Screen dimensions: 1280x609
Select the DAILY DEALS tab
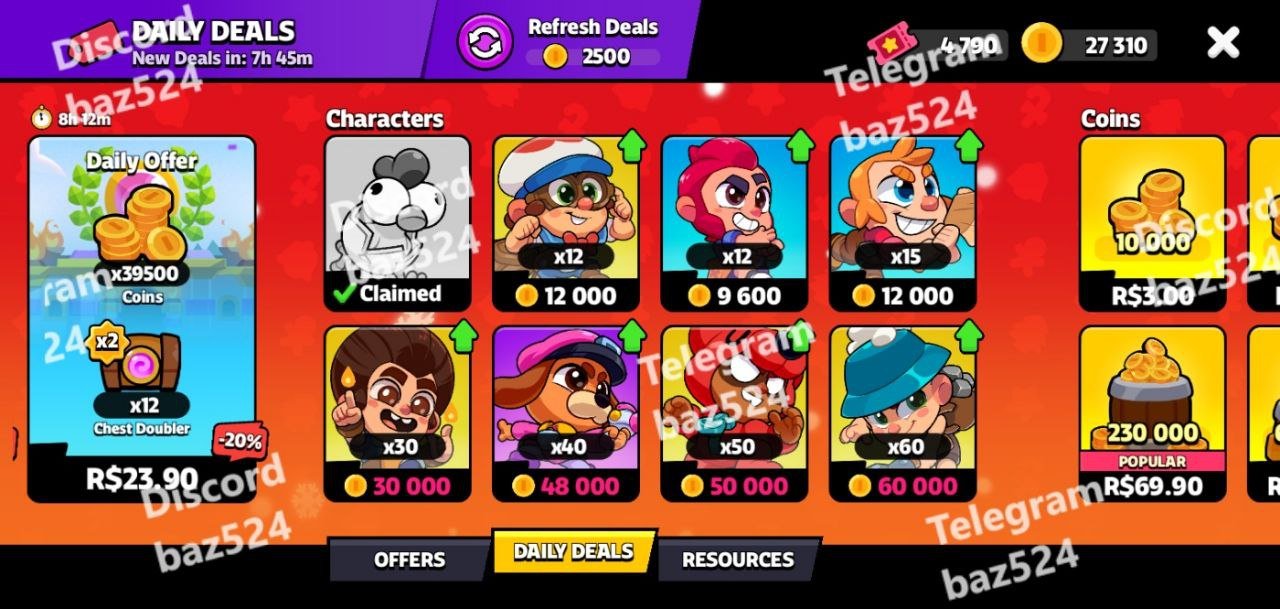point(574,553)
